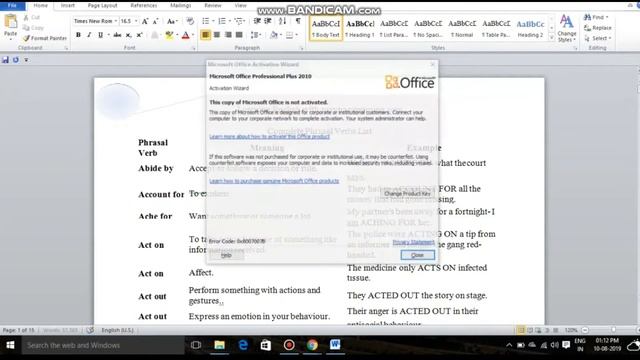Toggle Bold formatting
The width and height of the screenshot is (640, 360).
[78, 35]
